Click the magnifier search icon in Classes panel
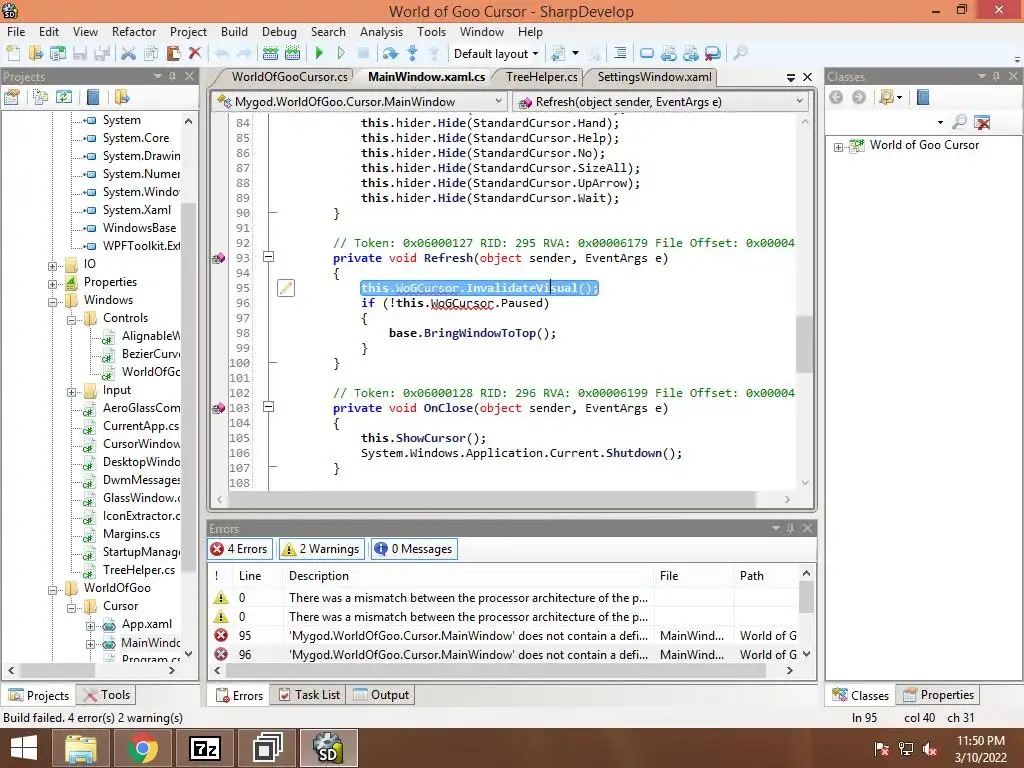 [959, 121]
